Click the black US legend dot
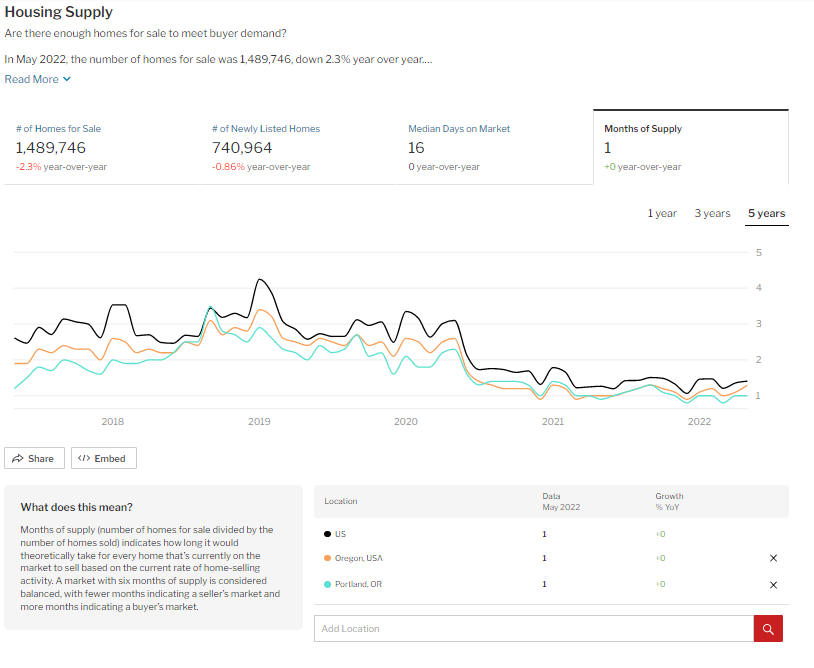The width and height of the screenshot is (814, 668). [x=328, y=533]
